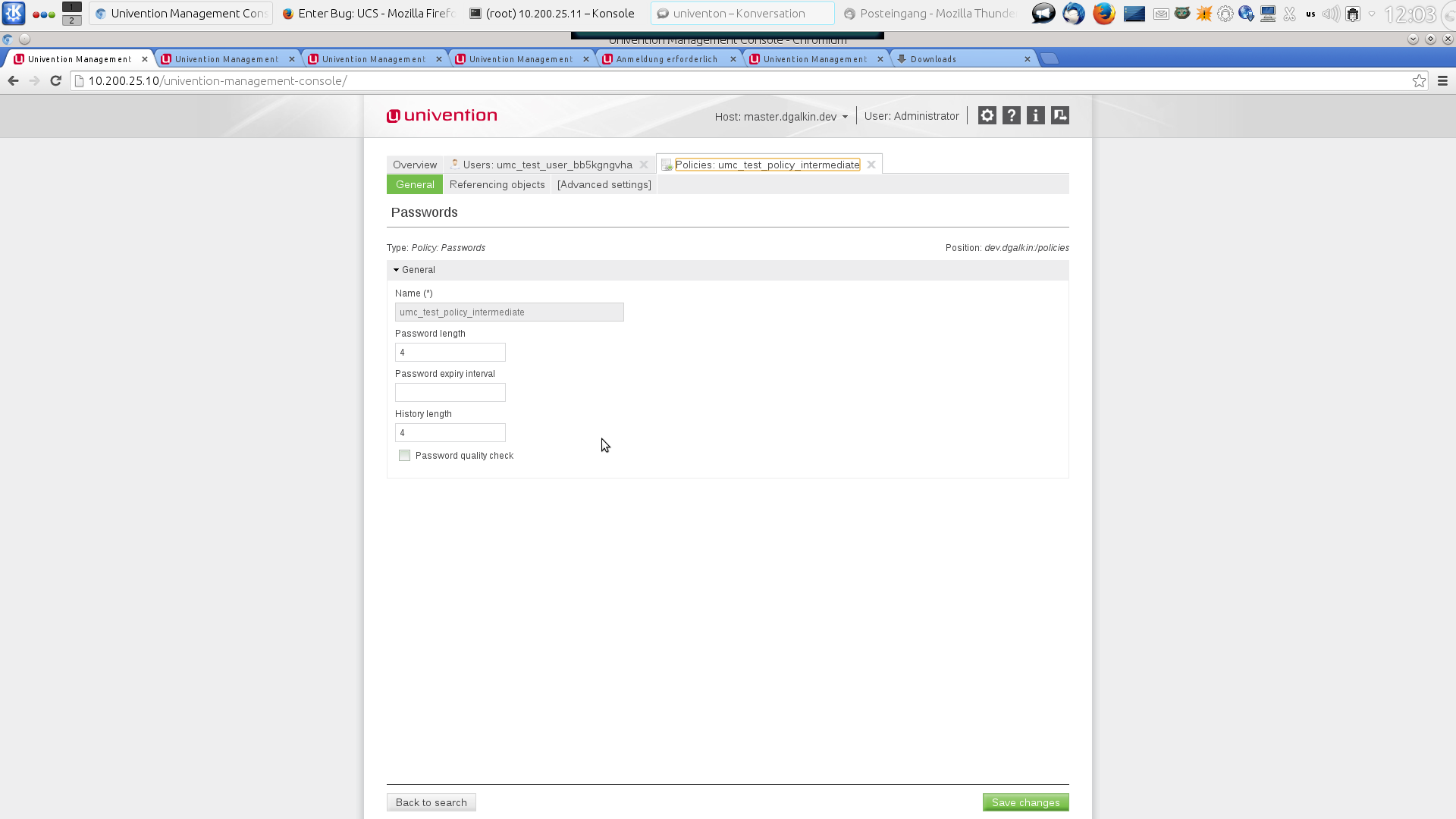Open Chromium hamburger menu

point(1442,81)
